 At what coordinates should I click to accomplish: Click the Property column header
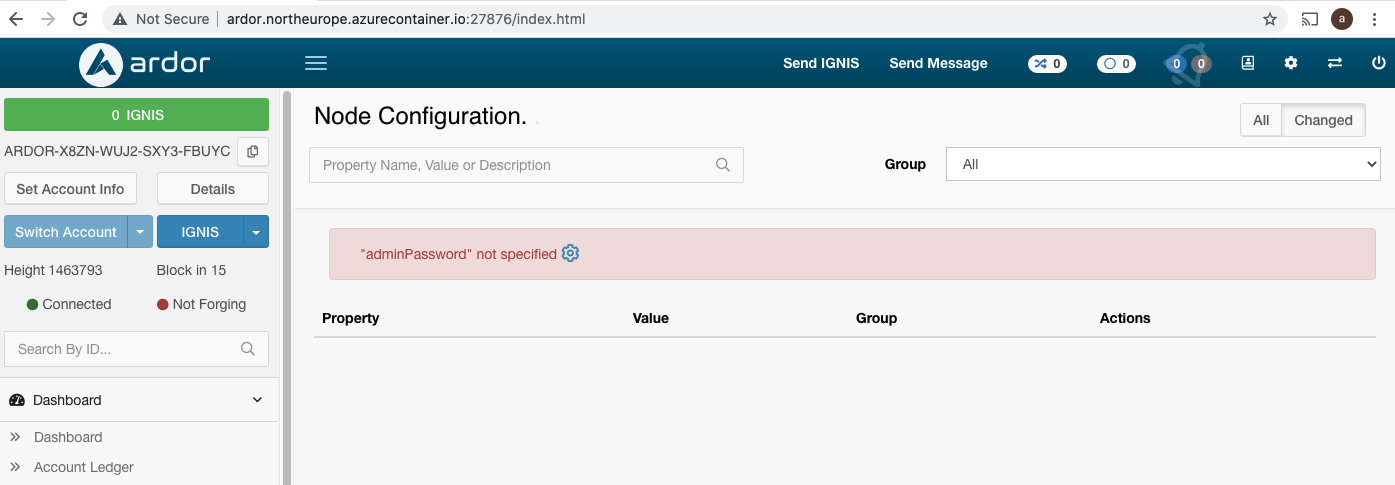(x=350, y=318)
